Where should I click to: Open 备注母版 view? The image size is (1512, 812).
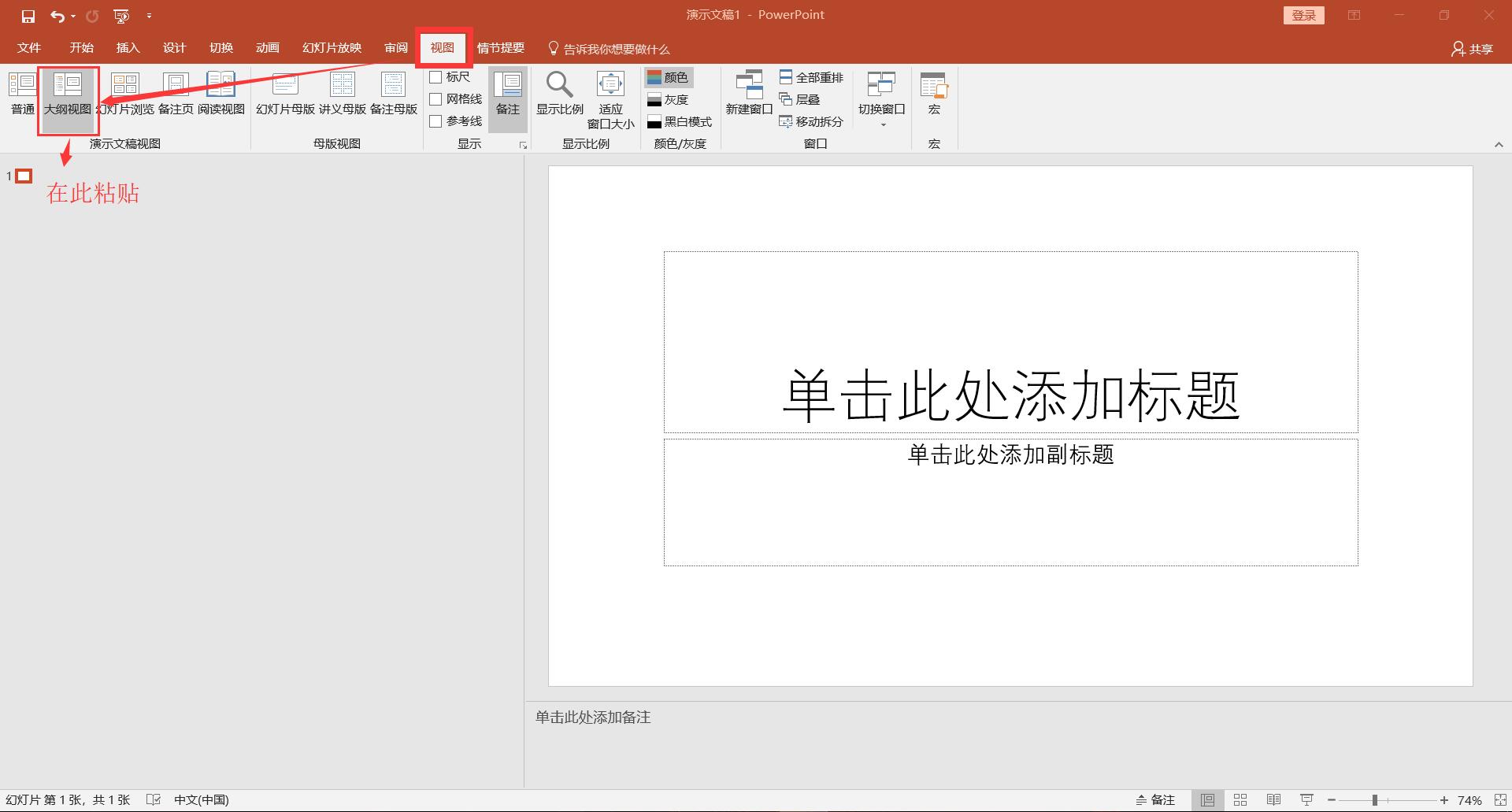[391, 95]
